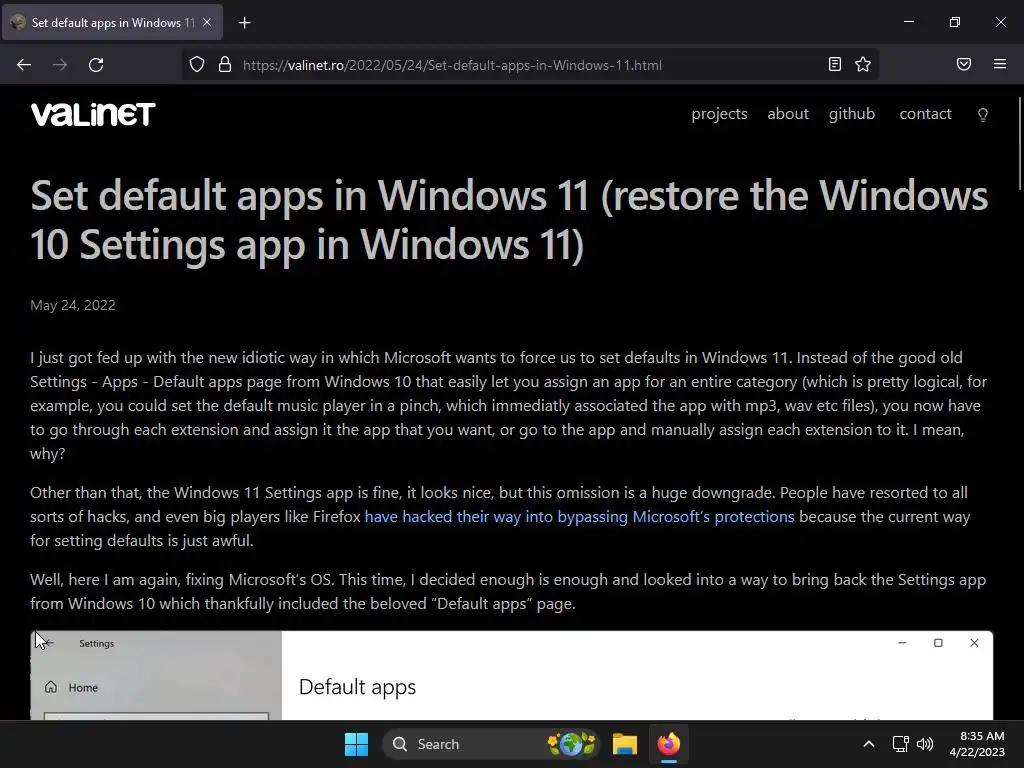The height and width of the screenshot is (768, 1024).
Task: Click the URL address bar
Action: coord(452,65)
